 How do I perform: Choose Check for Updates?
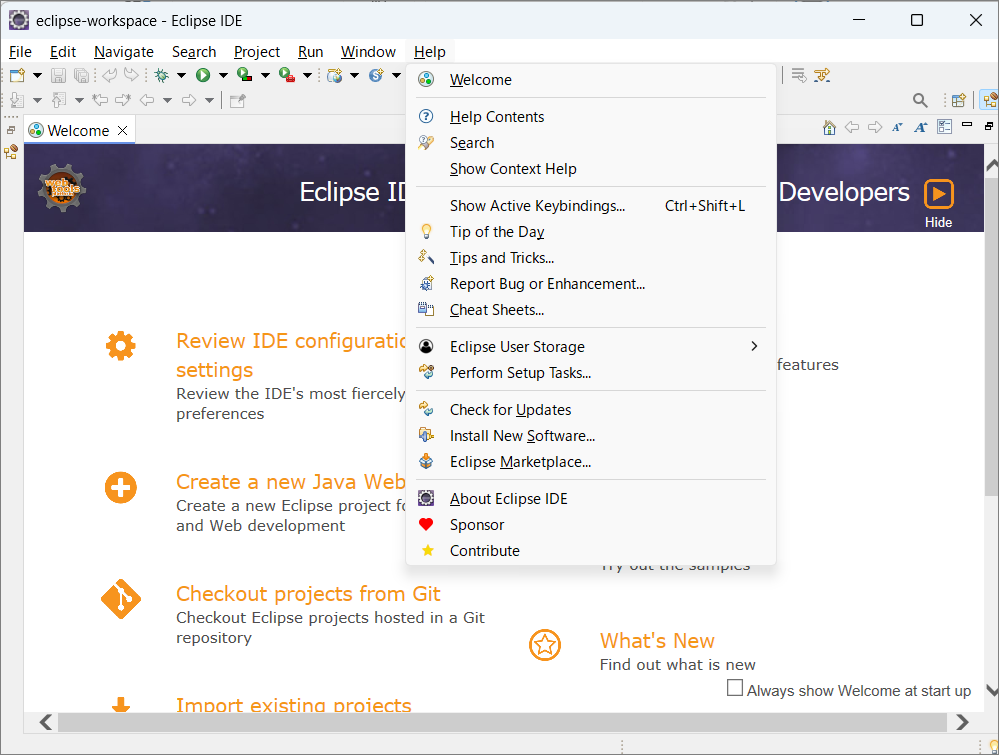(x=591, y=410)
